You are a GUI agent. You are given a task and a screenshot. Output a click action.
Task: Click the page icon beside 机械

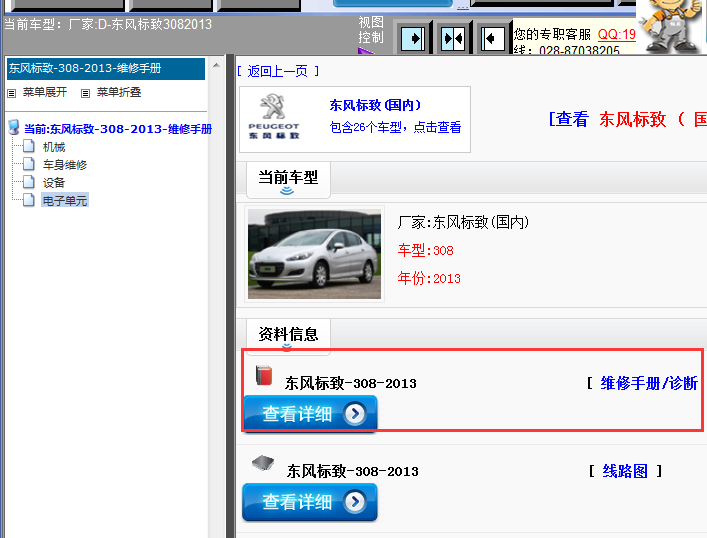coord(28,146)
